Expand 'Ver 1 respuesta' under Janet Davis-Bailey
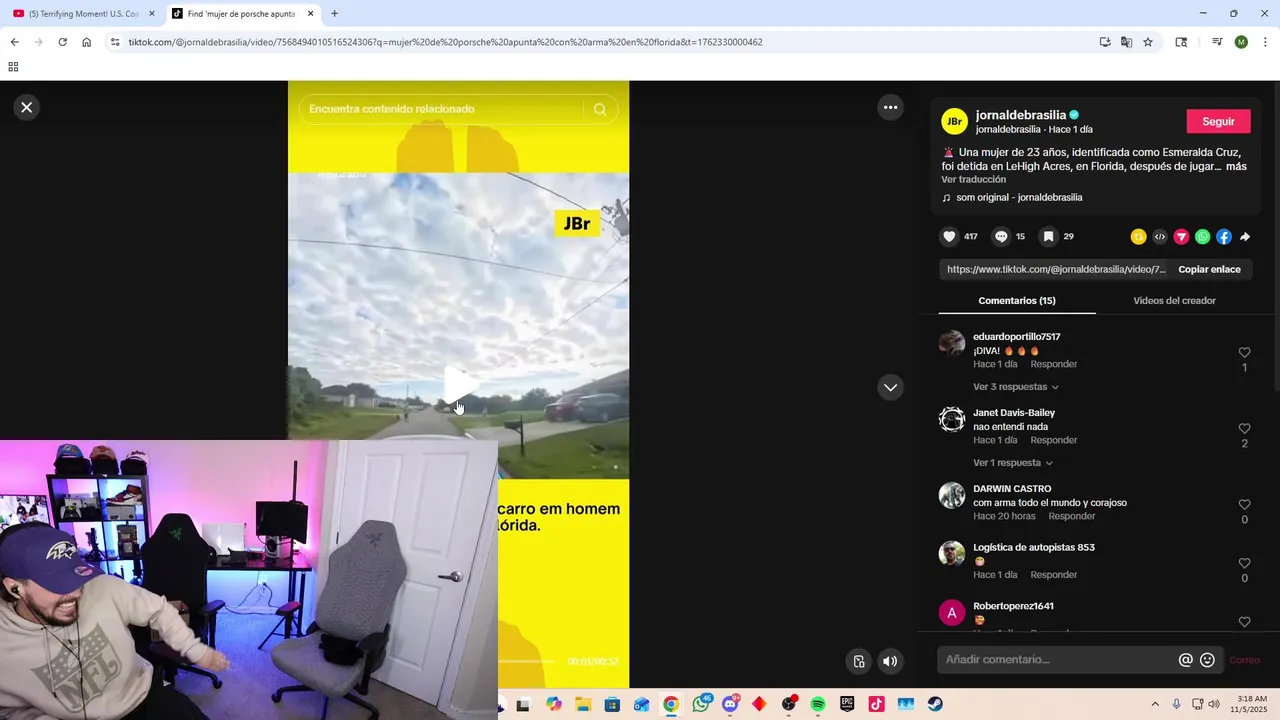This screenshot has width=1280, height=720. [1012, 463]
